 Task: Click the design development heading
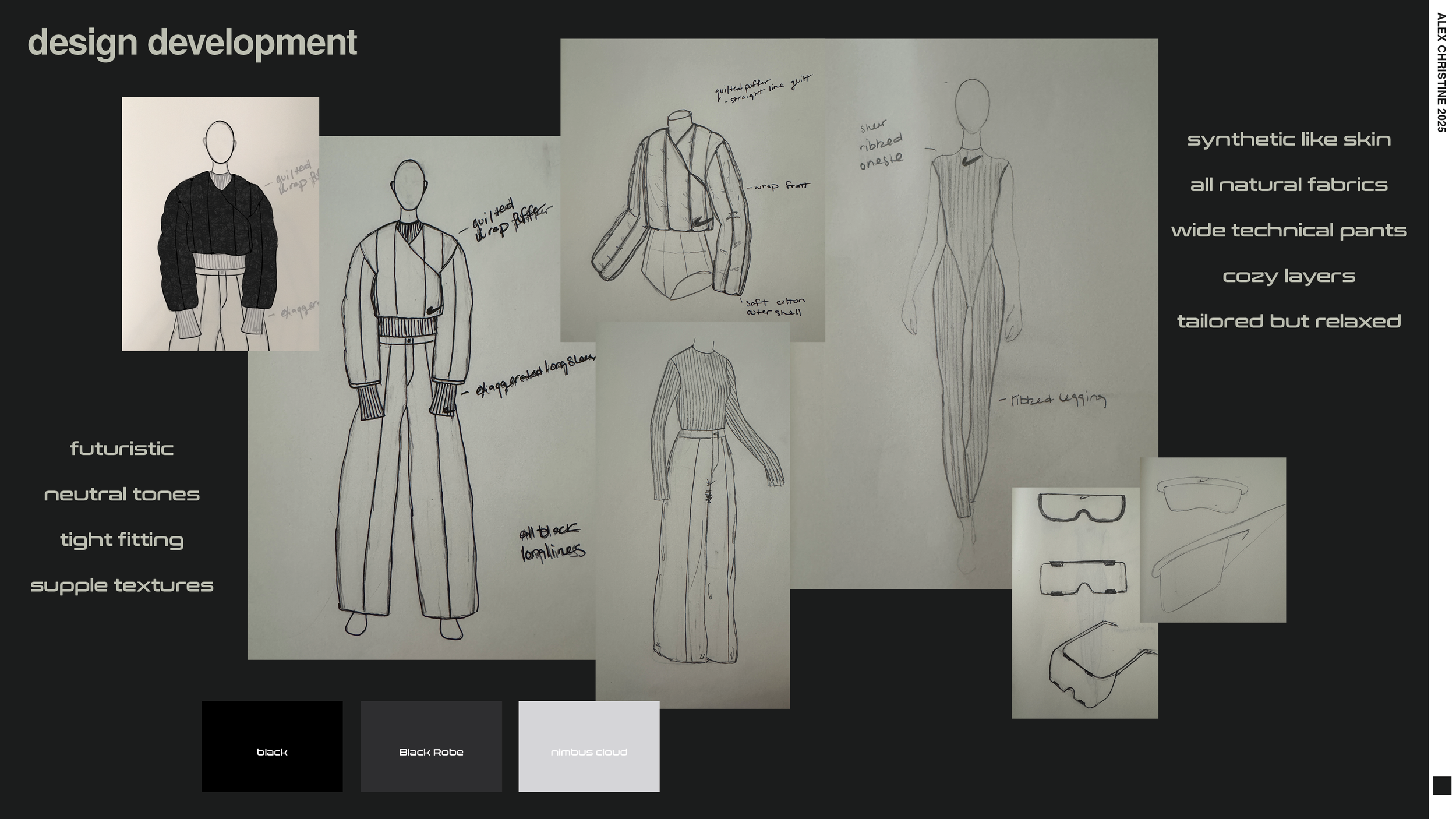pyautogui.click(x=192, y=42)
